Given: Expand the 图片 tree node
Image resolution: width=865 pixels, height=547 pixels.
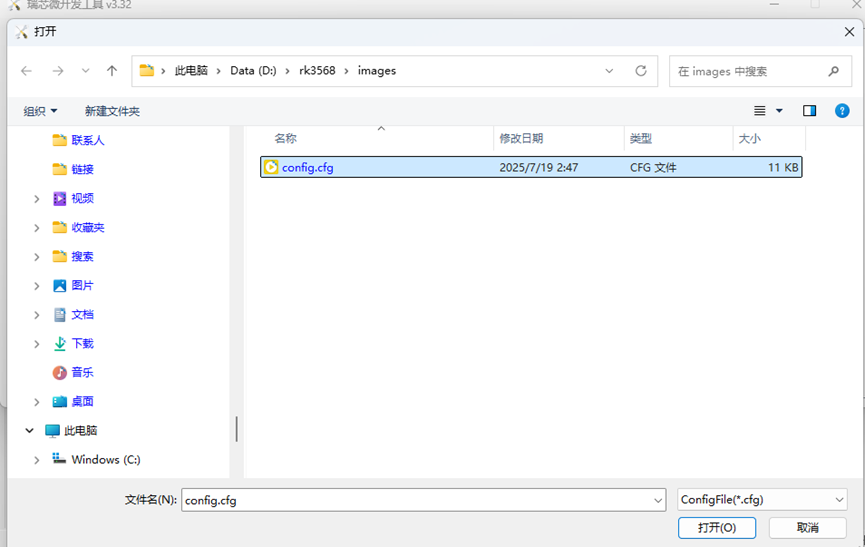Looking at the screenshot, I should point(36,286).
